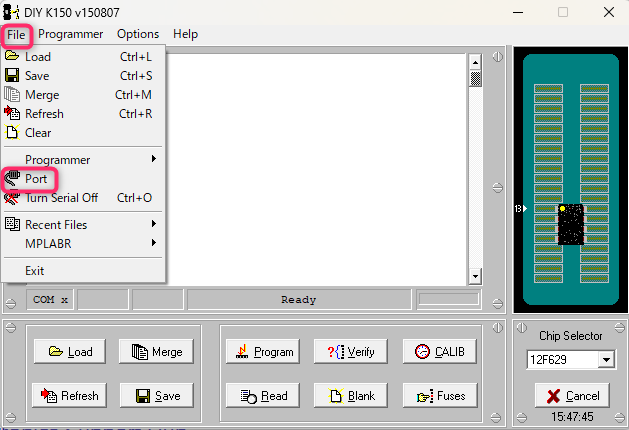The height and width of the screenshot is (430, 629).
Task: Choose Clear in the File menu
Action: [x=83, y=133]
